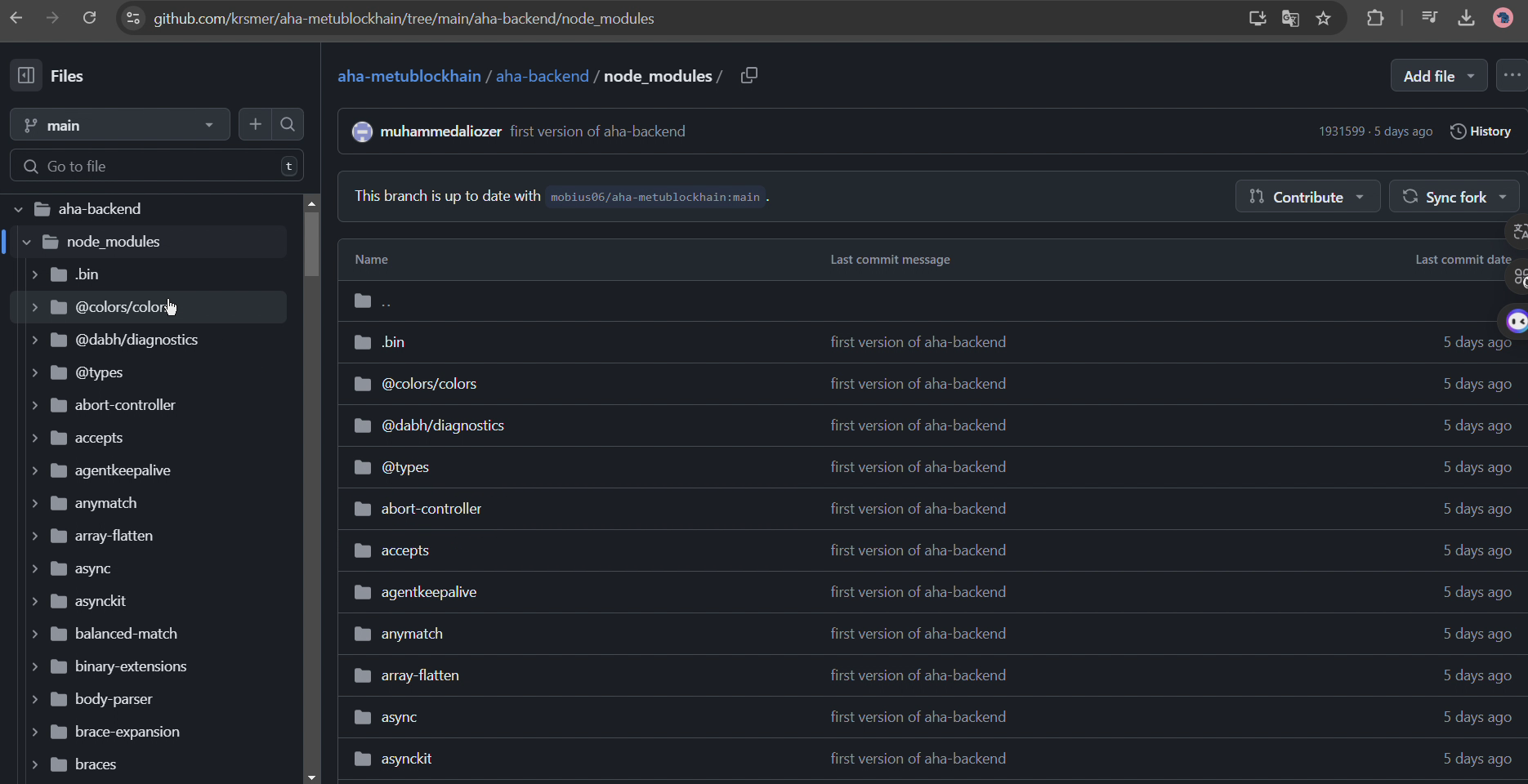
Task: Reload the page in browser
Action: tap(89, 18)
